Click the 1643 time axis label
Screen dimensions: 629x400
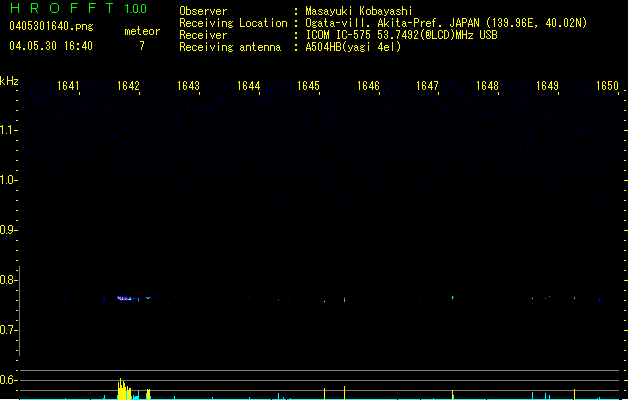[x=188, y=86]
